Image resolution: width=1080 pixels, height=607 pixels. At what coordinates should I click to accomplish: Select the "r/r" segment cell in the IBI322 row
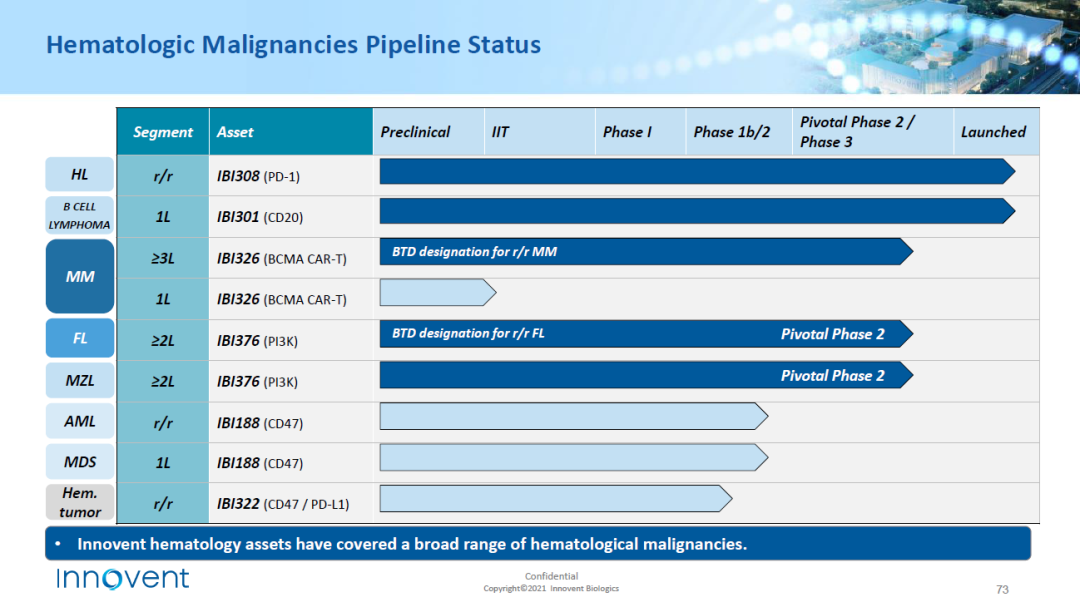[163, 504]
